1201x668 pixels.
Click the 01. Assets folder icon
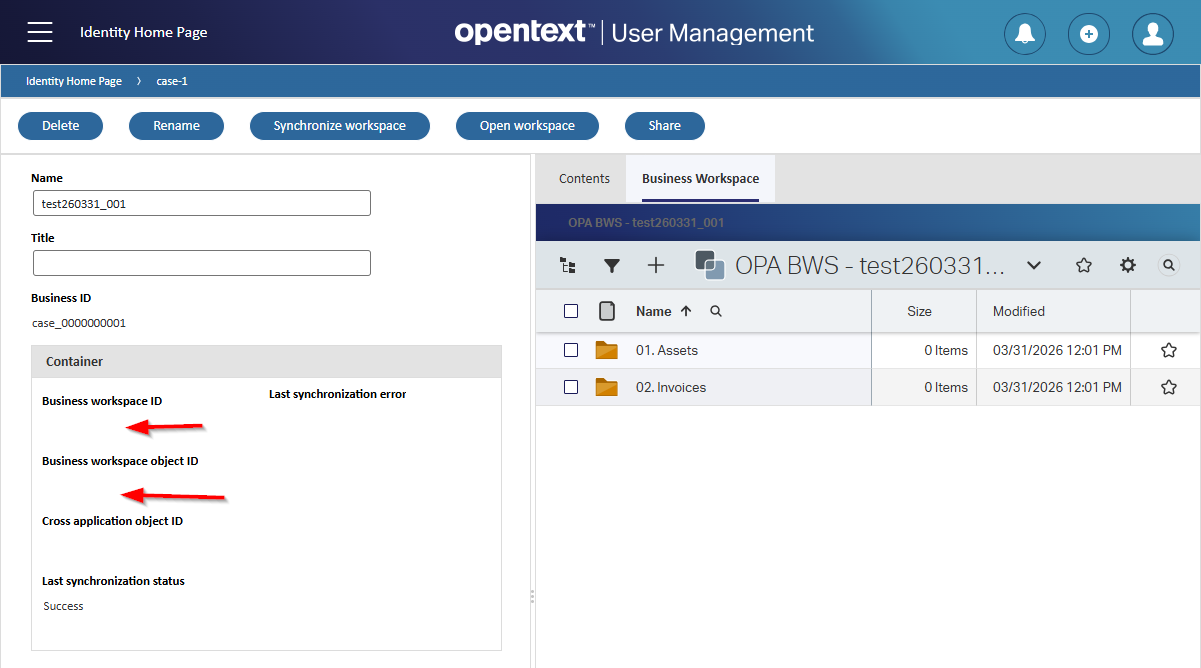coord(606,350)
